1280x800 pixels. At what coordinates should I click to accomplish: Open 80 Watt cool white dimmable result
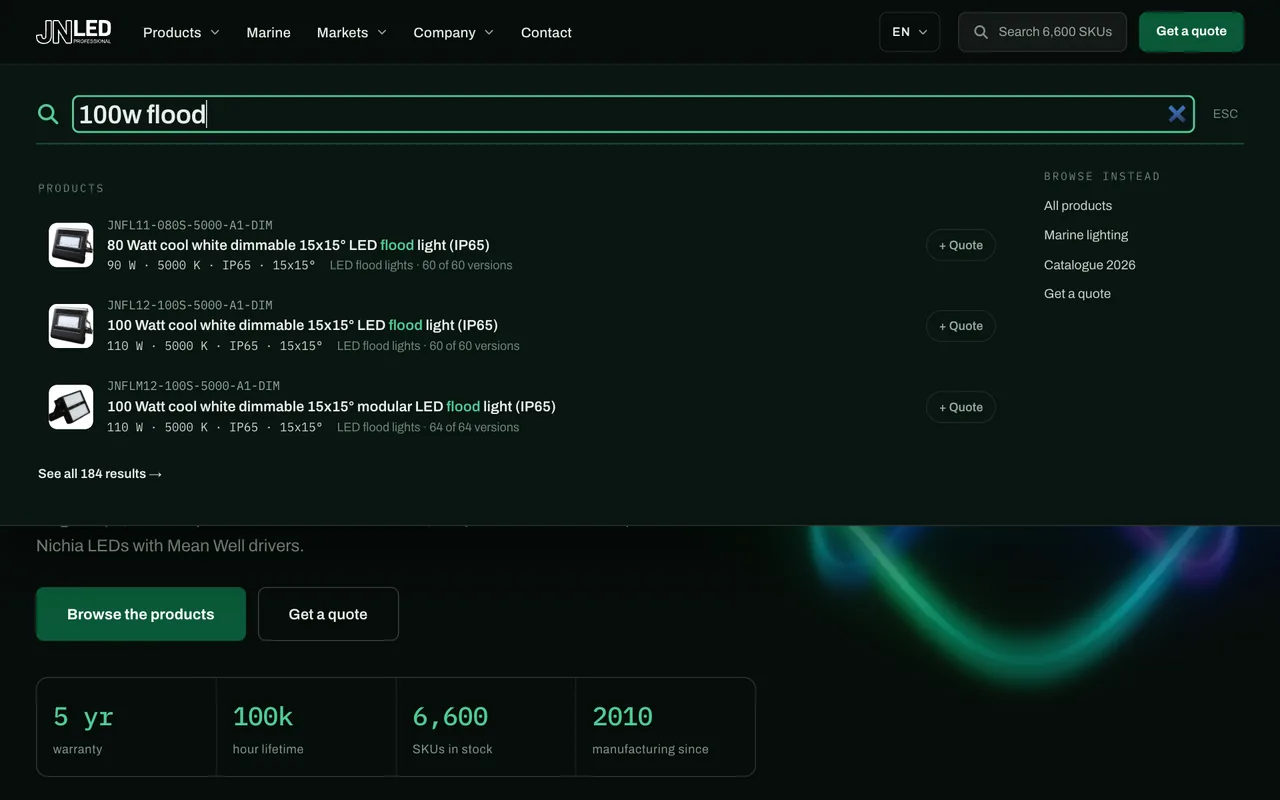[x=298, y=245]
